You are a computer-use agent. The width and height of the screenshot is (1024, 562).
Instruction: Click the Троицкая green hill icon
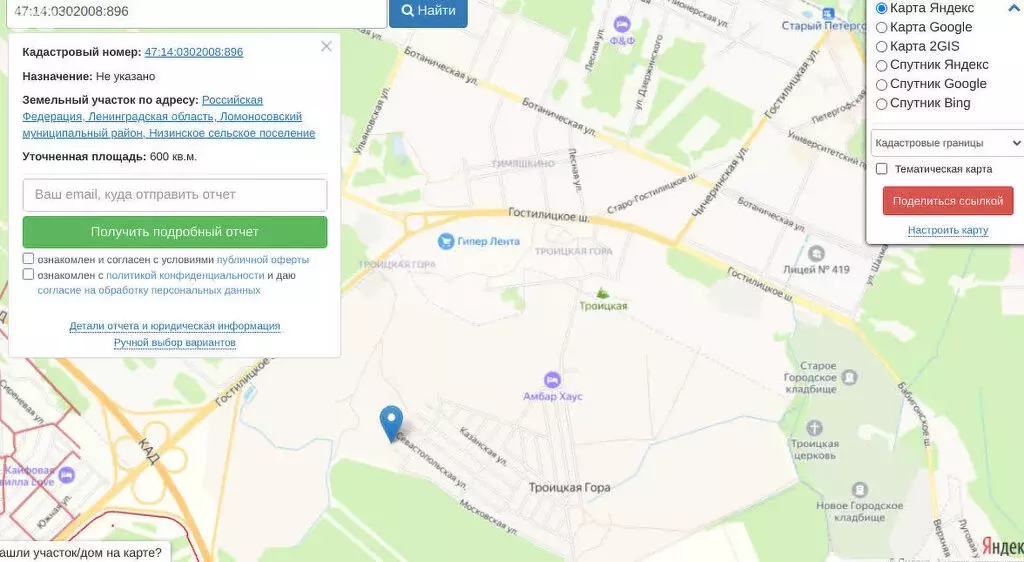[603, 293]
